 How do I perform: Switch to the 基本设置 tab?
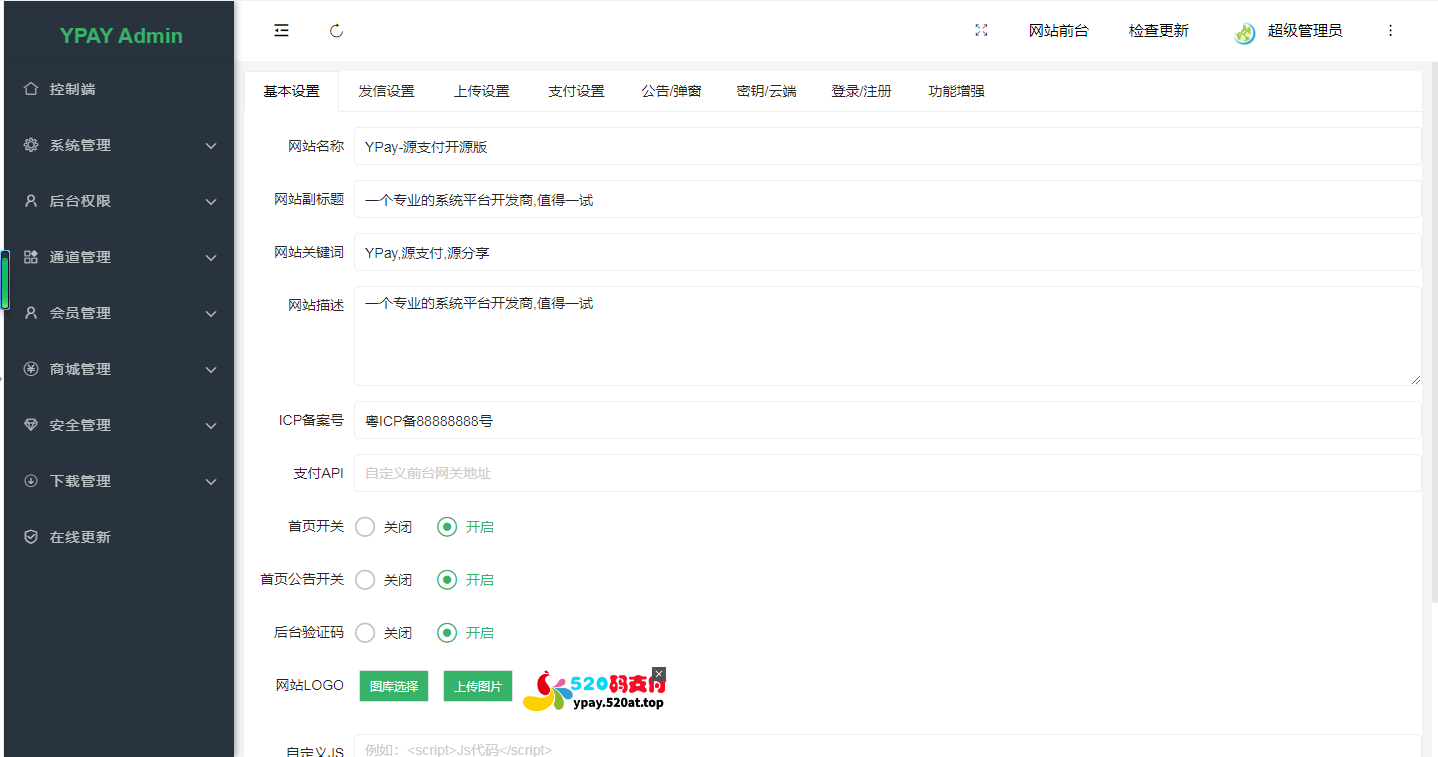(291, 91)
